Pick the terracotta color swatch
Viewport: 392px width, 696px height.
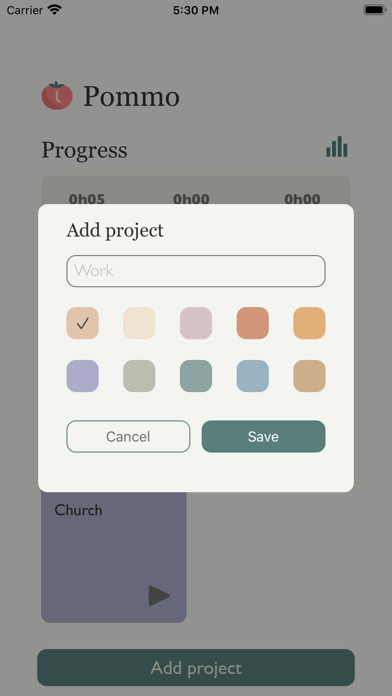tap(253, 323)
